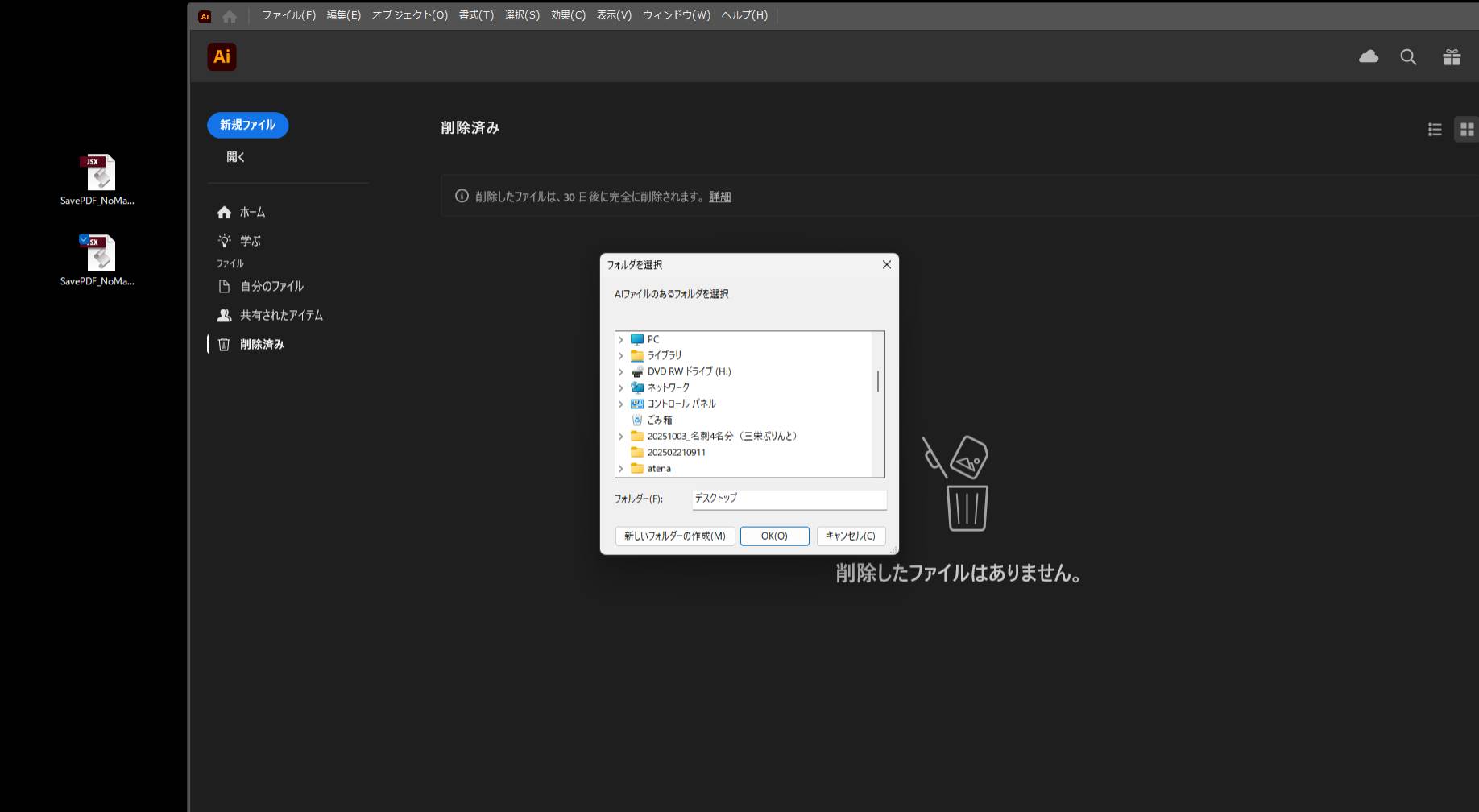1479x812 pixels.
Task: Open the ファイル(F) menu
Action: point(288,15)
